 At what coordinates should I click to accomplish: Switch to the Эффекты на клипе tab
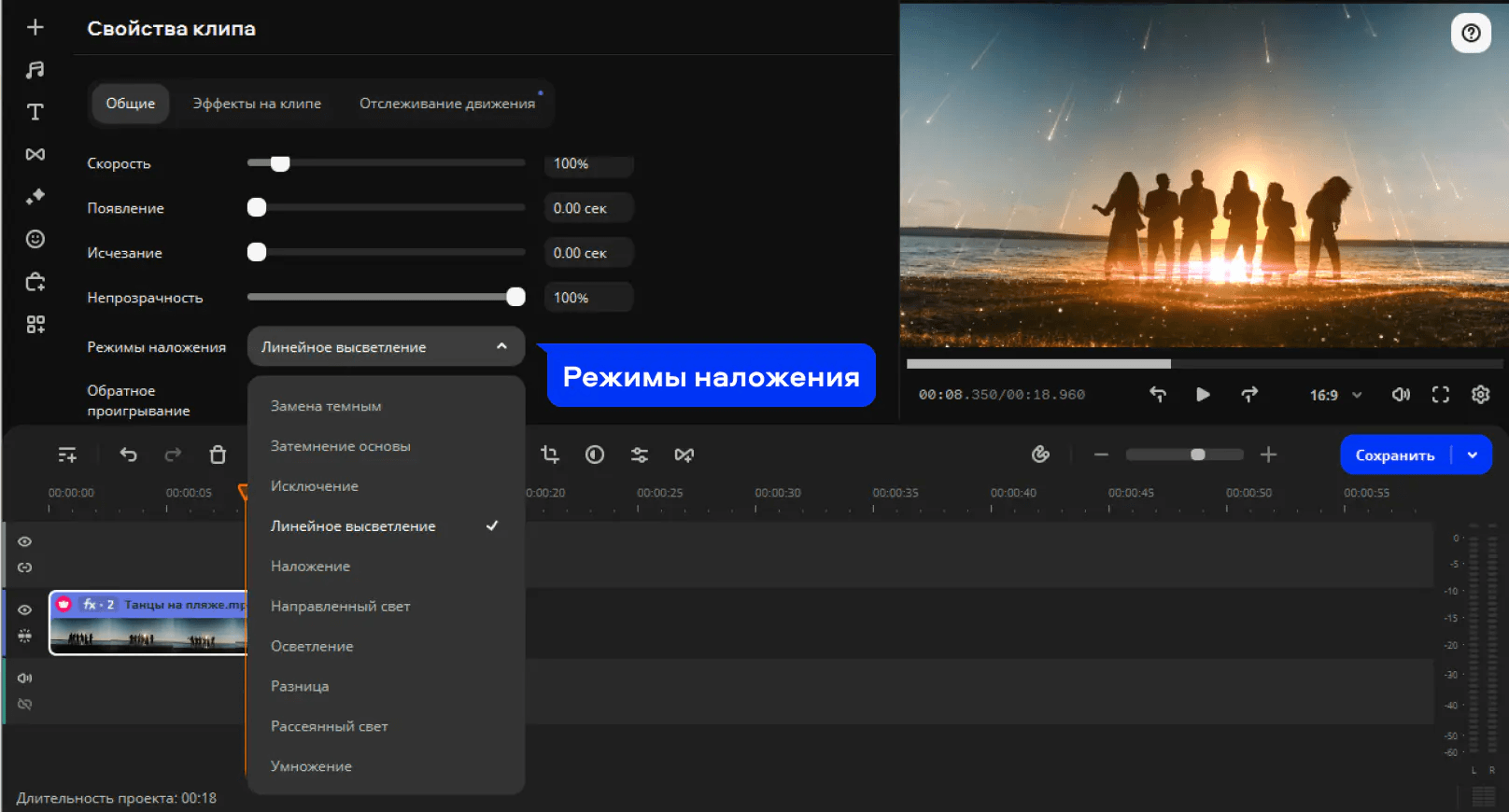[x=257, y=104]
